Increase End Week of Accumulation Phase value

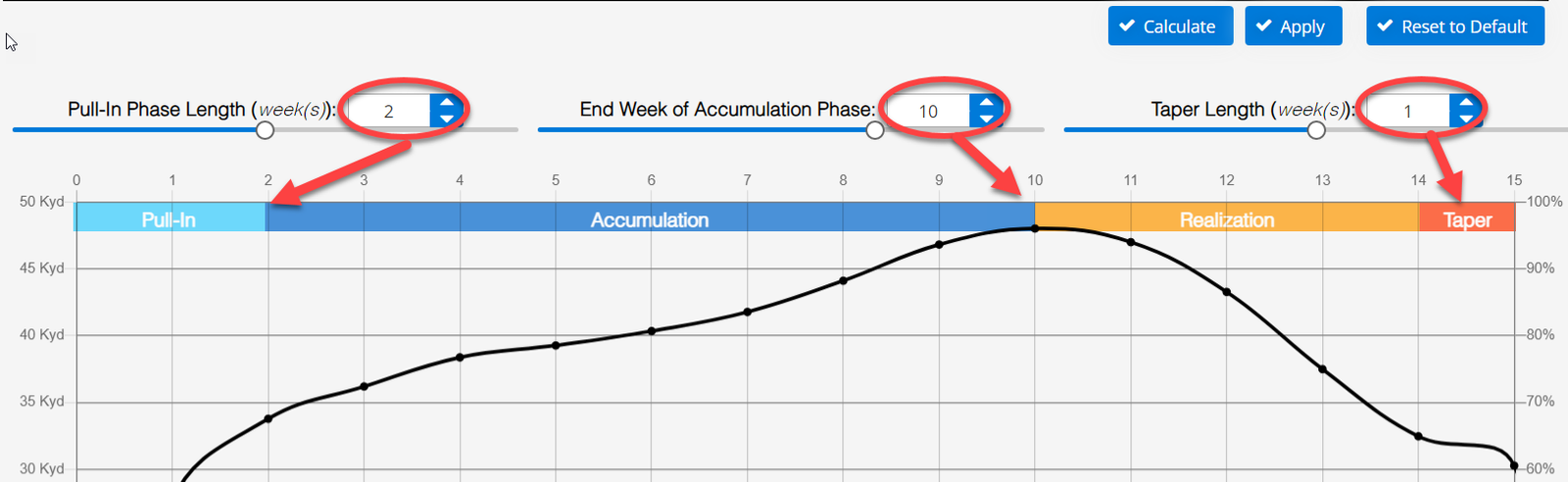pyautogui.click(x=986, y=102)
